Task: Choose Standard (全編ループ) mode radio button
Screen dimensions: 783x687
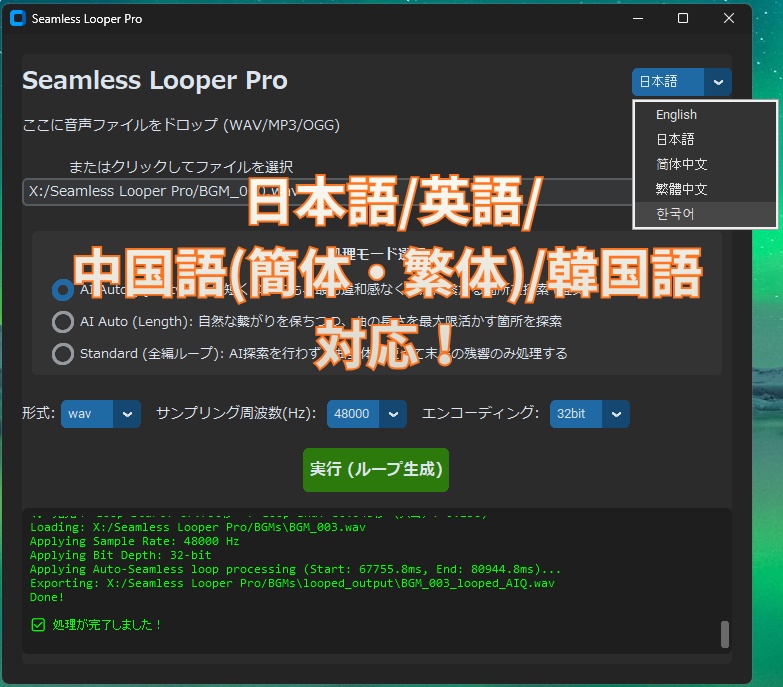Action: 63,354
